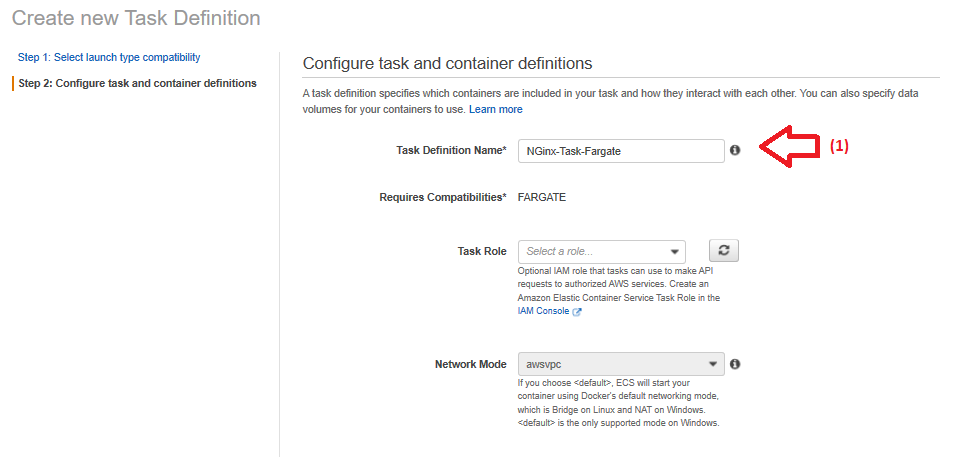
Task: Click the external link icon after IAM Console
Action: pos(577,312)
